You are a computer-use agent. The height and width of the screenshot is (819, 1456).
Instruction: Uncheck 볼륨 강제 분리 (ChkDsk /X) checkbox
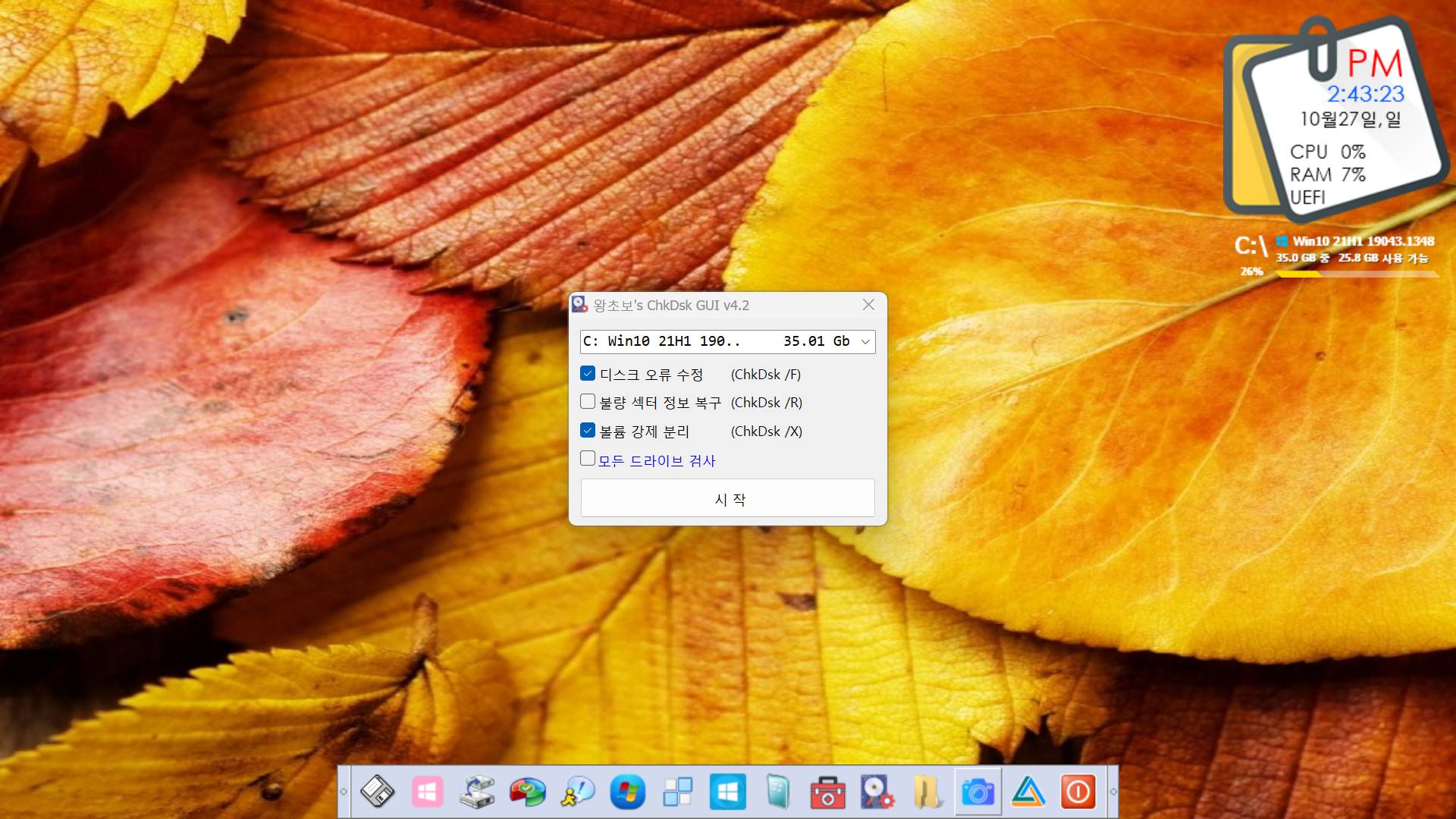[x=588, y=430]
